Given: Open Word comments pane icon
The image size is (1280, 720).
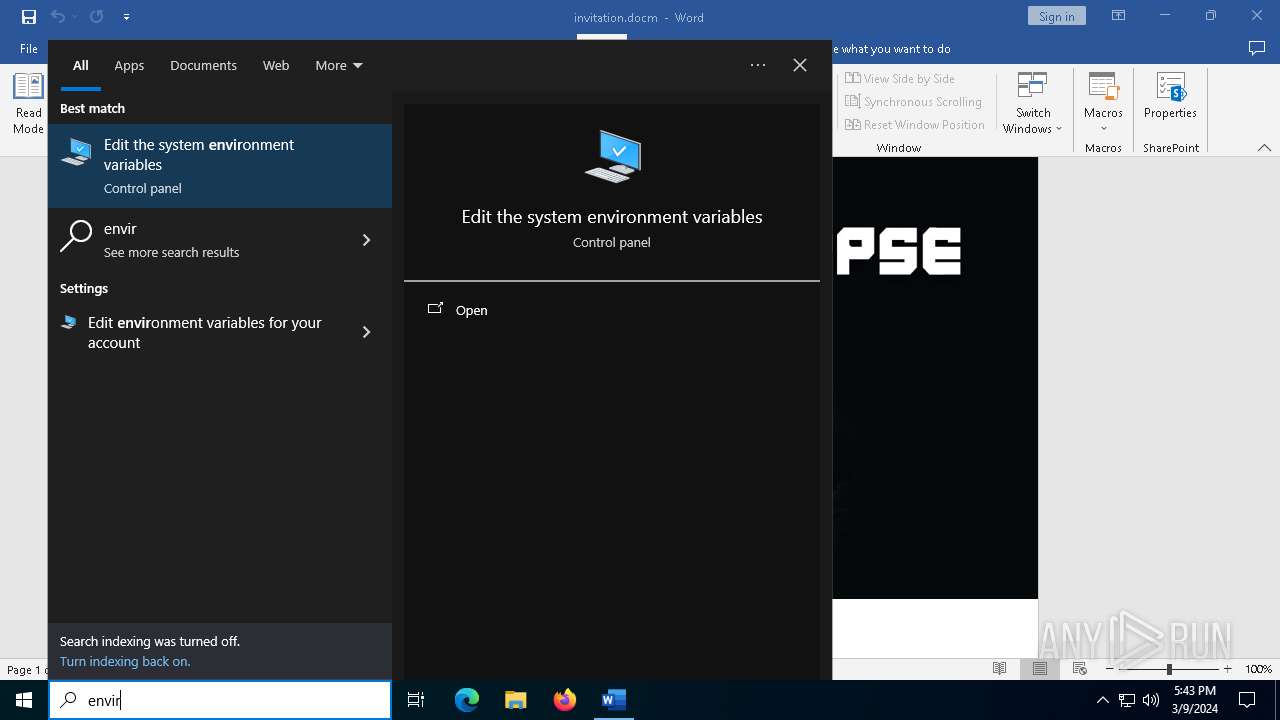Looking at the screenshot, I should click(1257, 48).
